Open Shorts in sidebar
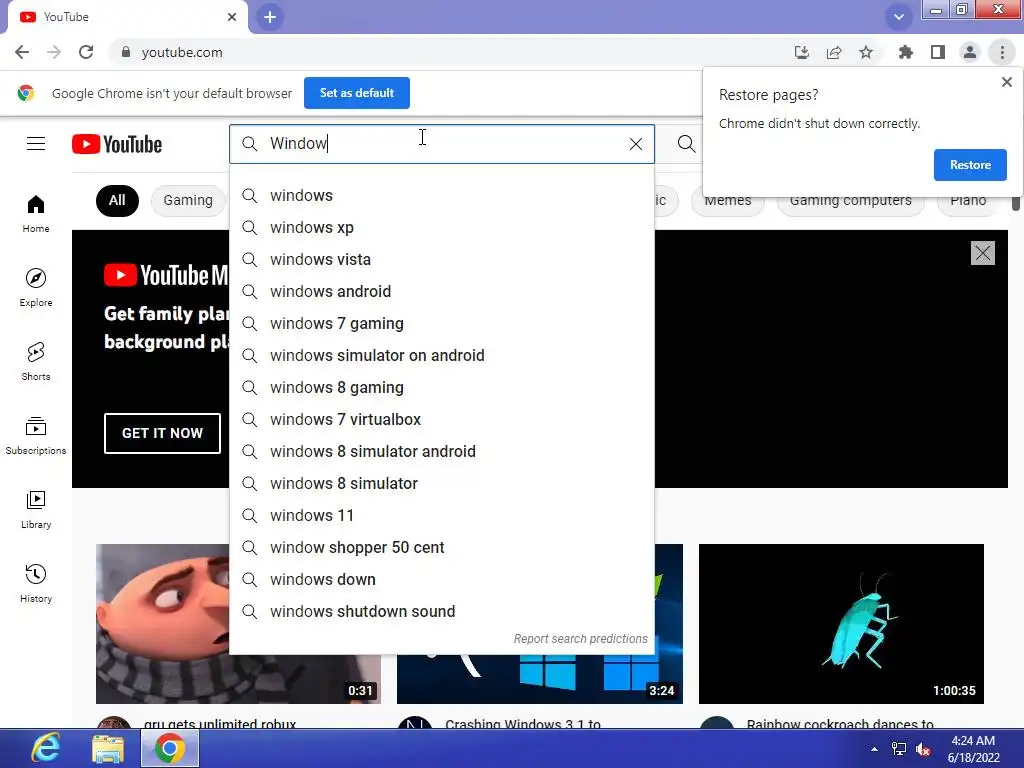1024x768 pixels. click(x=36, y=362)
